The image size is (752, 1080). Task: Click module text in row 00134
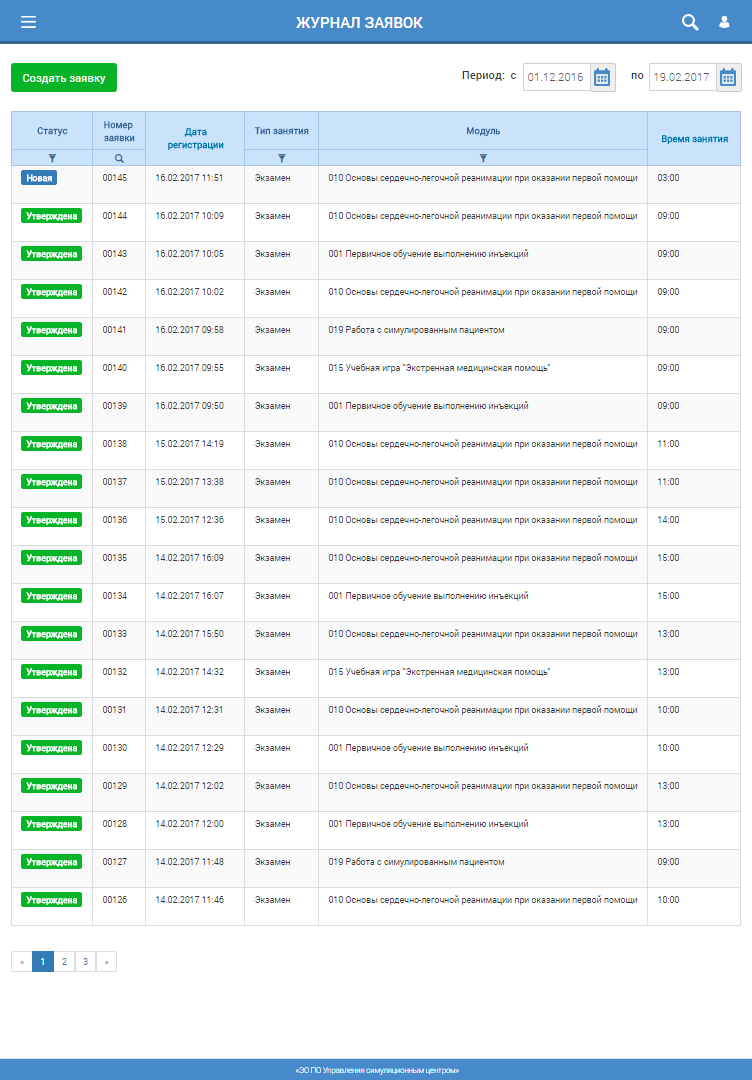[x=428, y=596]
